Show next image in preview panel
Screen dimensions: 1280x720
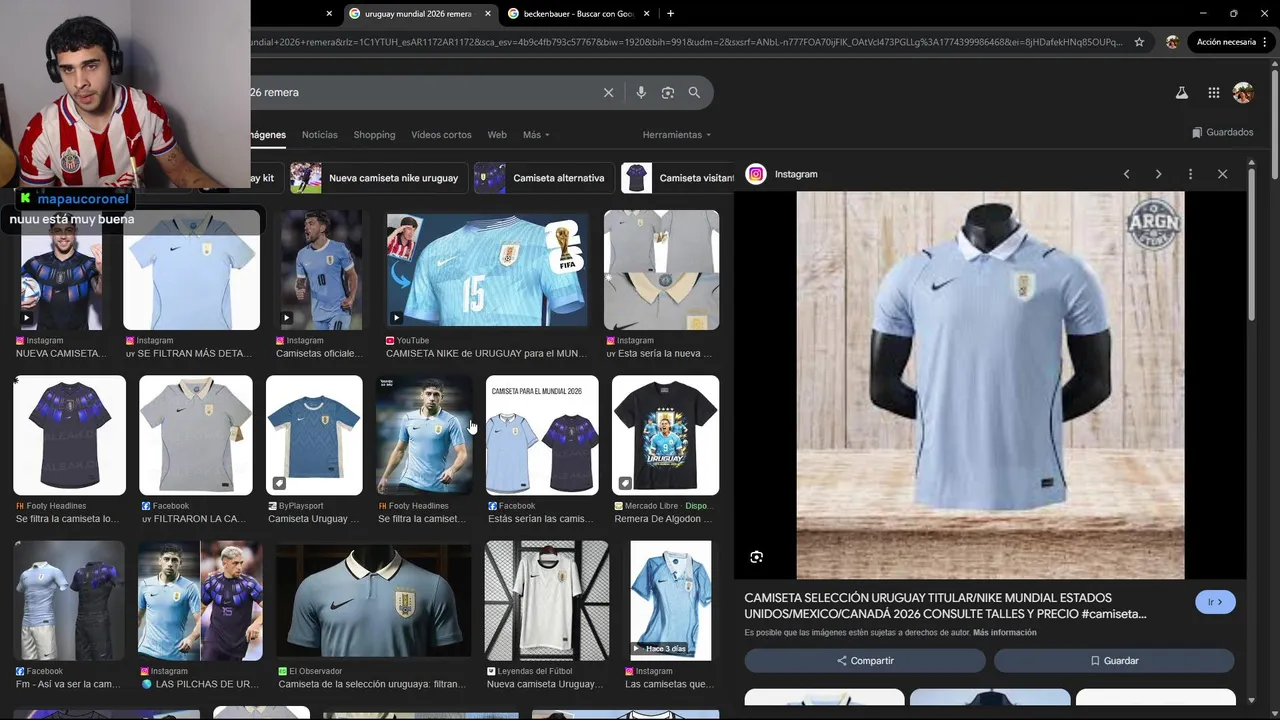point(1158,174)
